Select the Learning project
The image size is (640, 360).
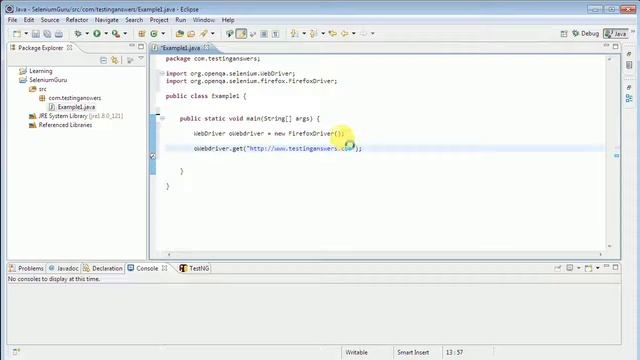coord(36,71)
